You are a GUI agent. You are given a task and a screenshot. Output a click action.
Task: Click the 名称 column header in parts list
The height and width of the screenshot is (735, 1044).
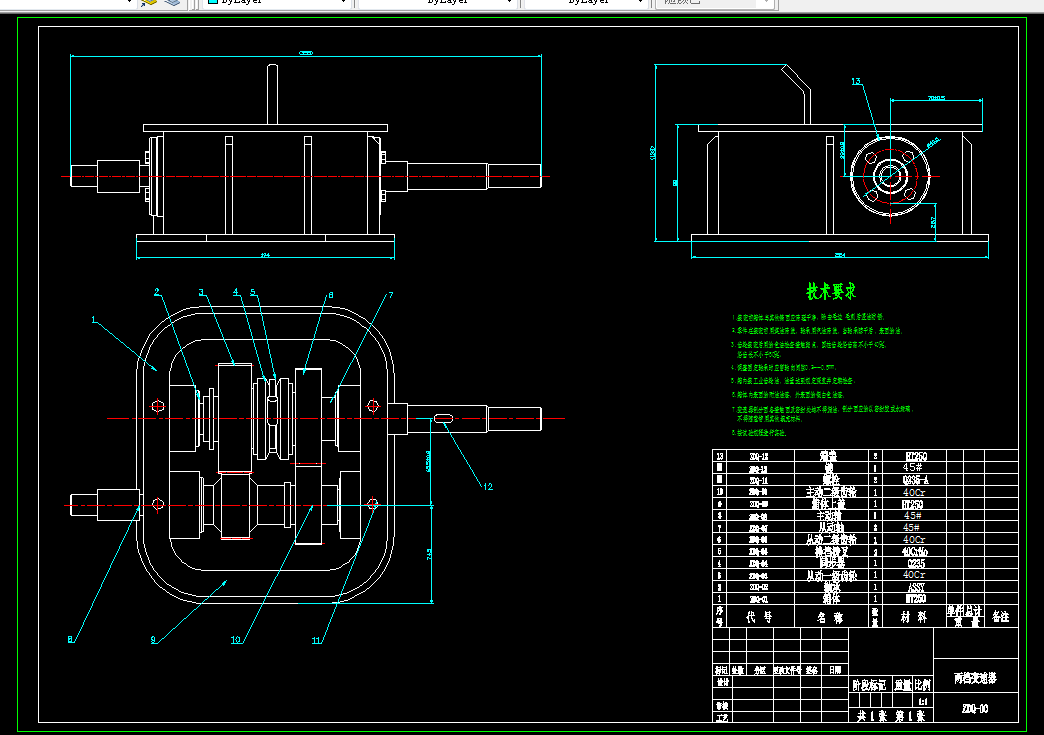[x=830, y=617]
